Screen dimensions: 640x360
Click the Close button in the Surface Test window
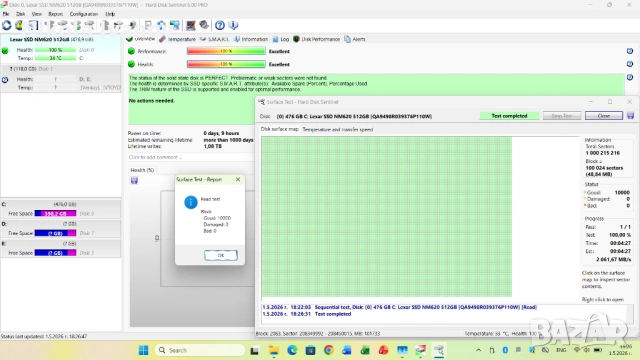coord(604,116)
